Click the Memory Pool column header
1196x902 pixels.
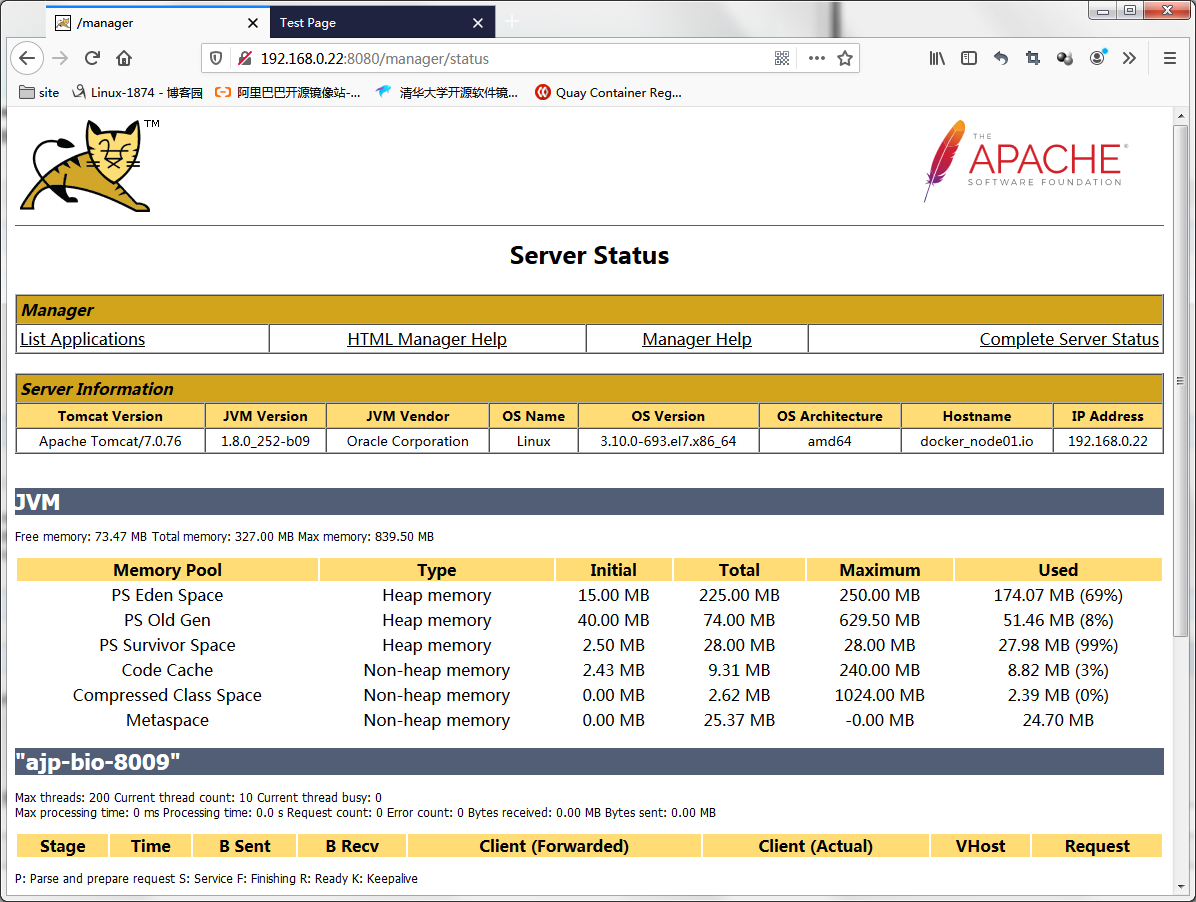[168, 570]
